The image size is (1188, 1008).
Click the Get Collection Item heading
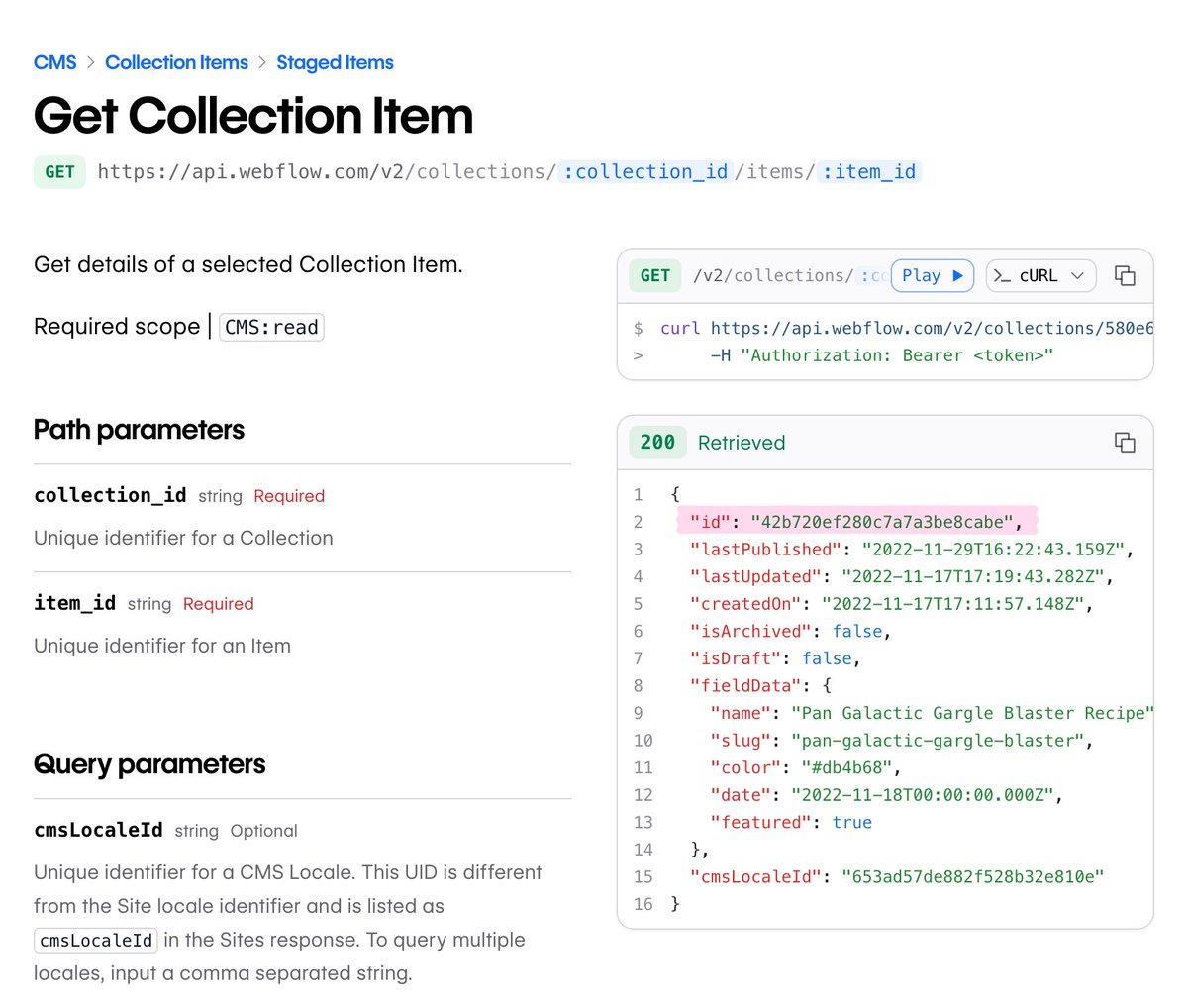point(253,116)
